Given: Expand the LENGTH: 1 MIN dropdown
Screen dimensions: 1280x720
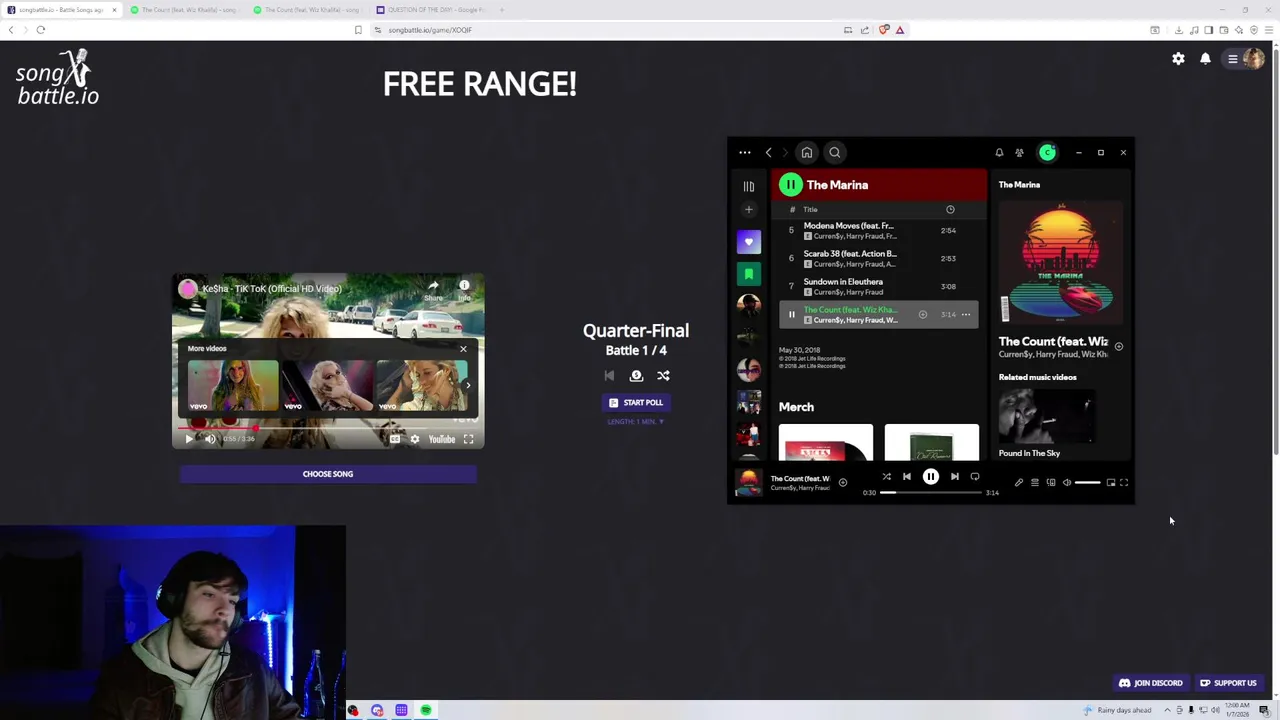Looking at the screenshot, I should pos(636,422).
